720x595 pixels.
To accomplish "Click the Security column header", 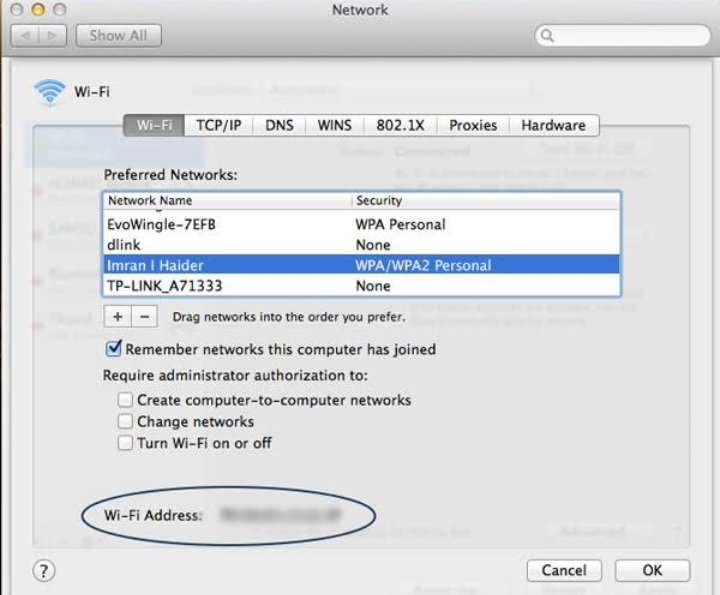I will point(485,200).
